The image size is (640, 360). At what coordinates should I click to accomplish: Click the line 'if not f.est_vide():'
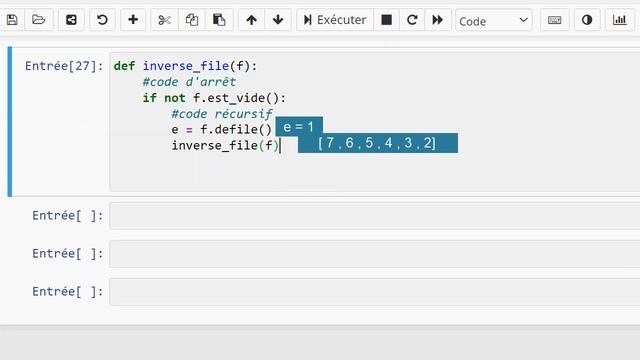pos(214,98)
